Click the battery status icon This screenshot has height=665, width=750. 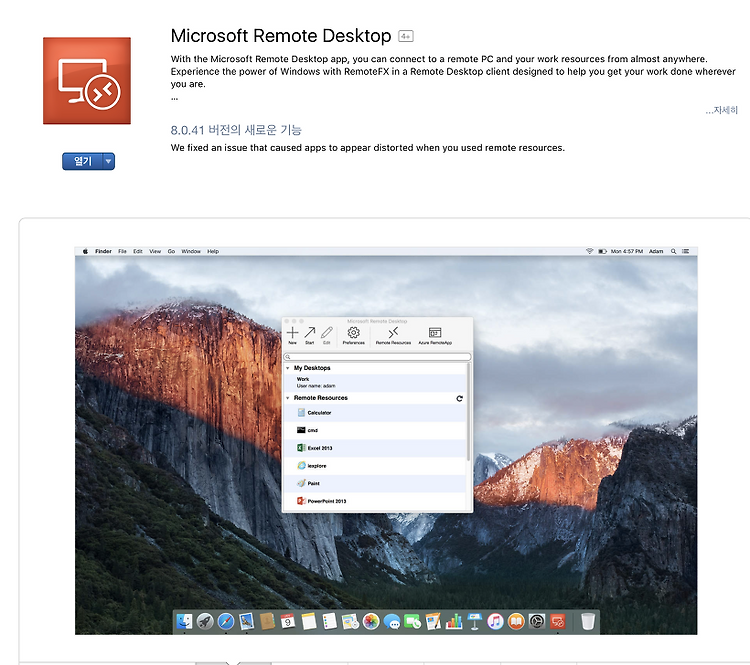point(602,251)
